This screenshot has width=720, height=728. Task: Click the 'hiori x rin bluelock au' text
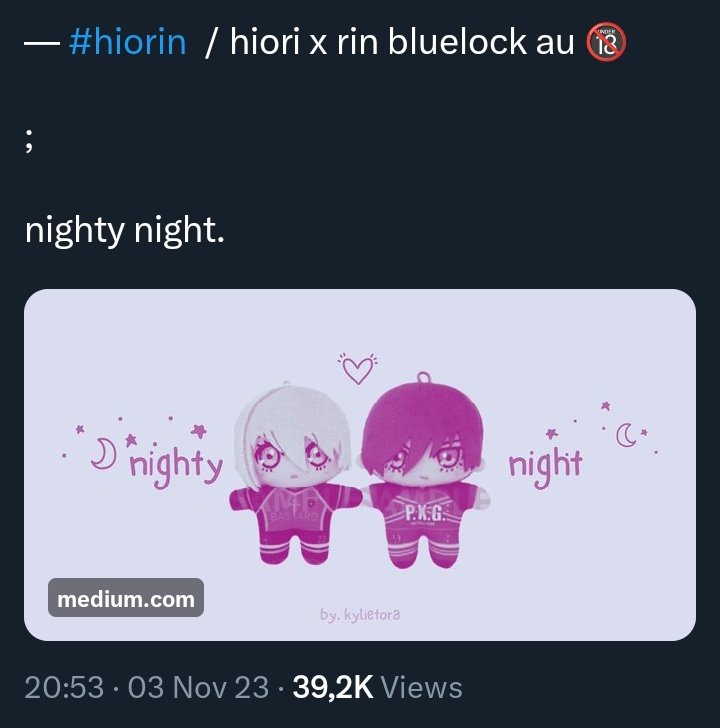point(402,42)
